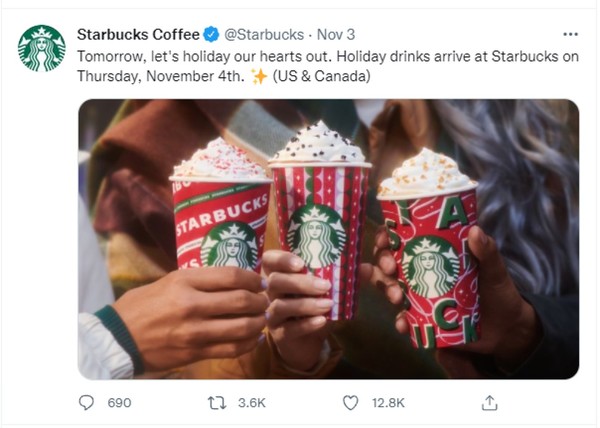This screenshot has width=600, height=428.
Task: Expand the three-dot more options menu
Action: tap(570, 34)
